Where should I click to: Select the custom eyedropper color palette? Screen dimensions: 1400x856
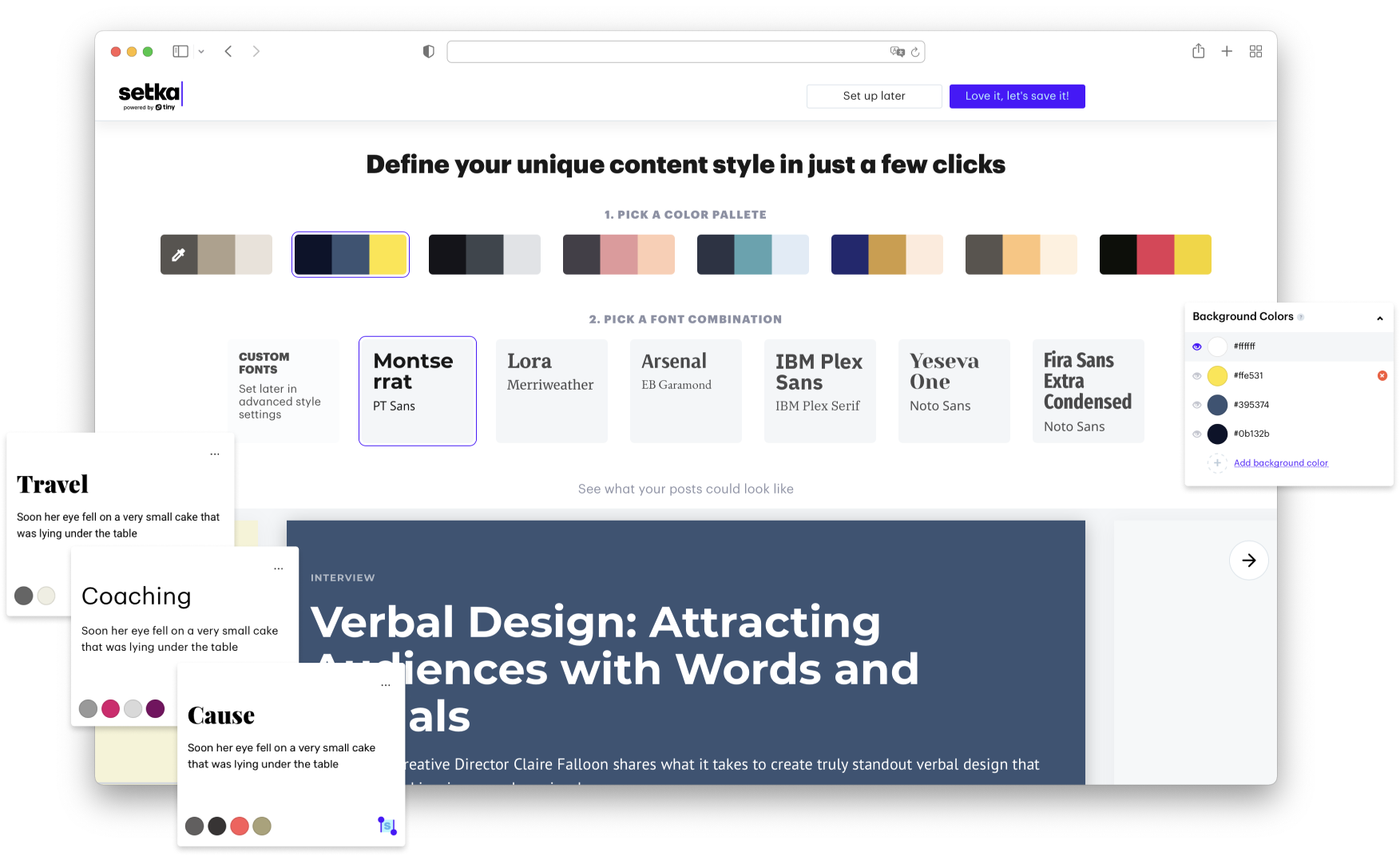[x=216, y=255]
